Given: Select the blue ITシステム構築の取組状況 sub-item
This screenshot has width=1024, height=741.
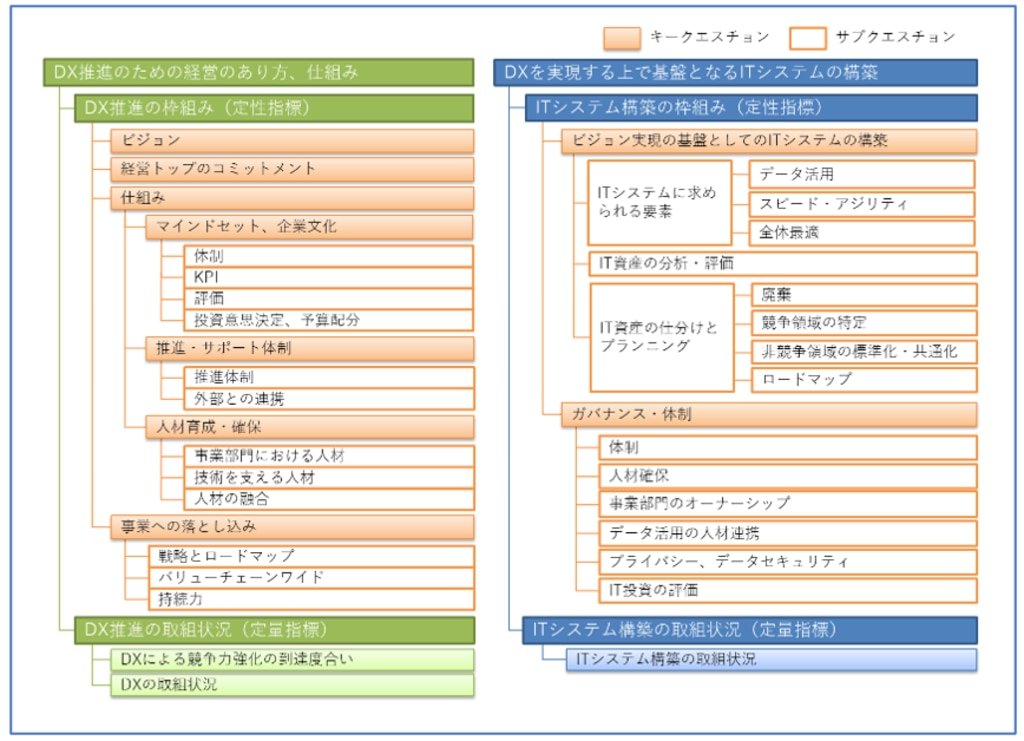Looking at the screenshot, I should pos(759,659).
